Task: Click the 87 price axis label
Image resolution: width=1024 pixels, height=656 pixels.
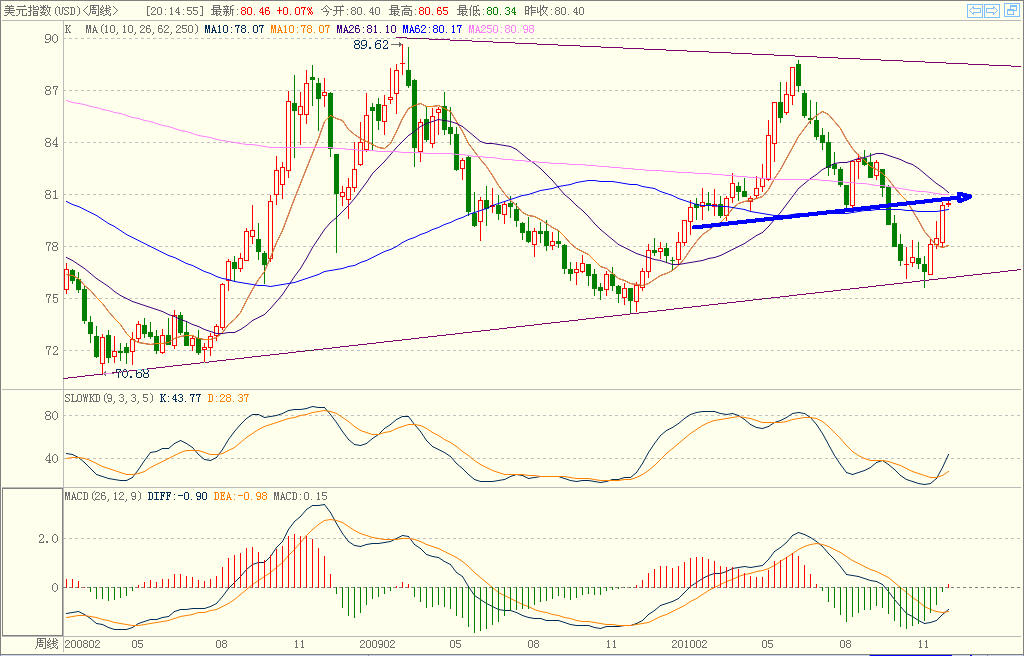Action: coord(52,91)
